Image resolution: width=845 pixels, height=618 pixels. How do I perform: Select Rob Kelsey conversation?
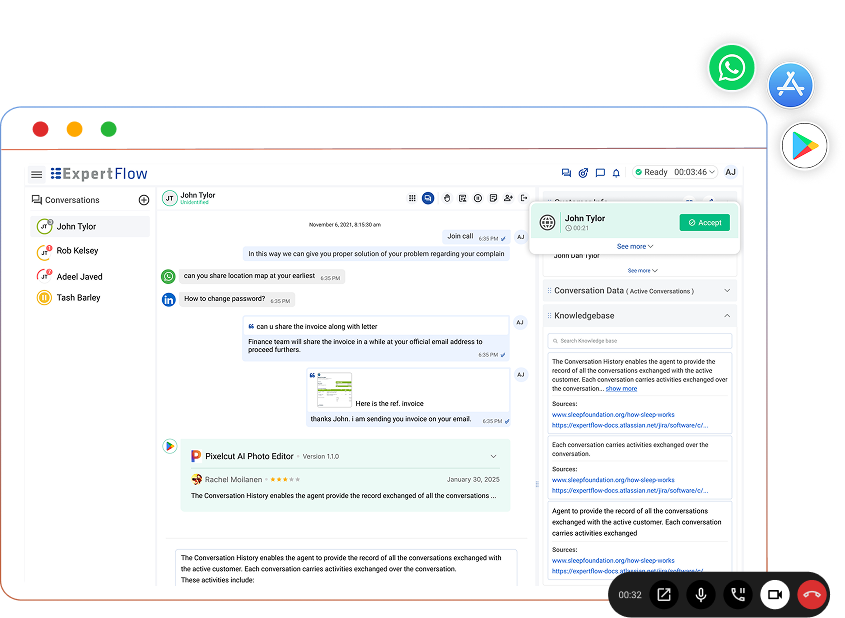[77, 251]
